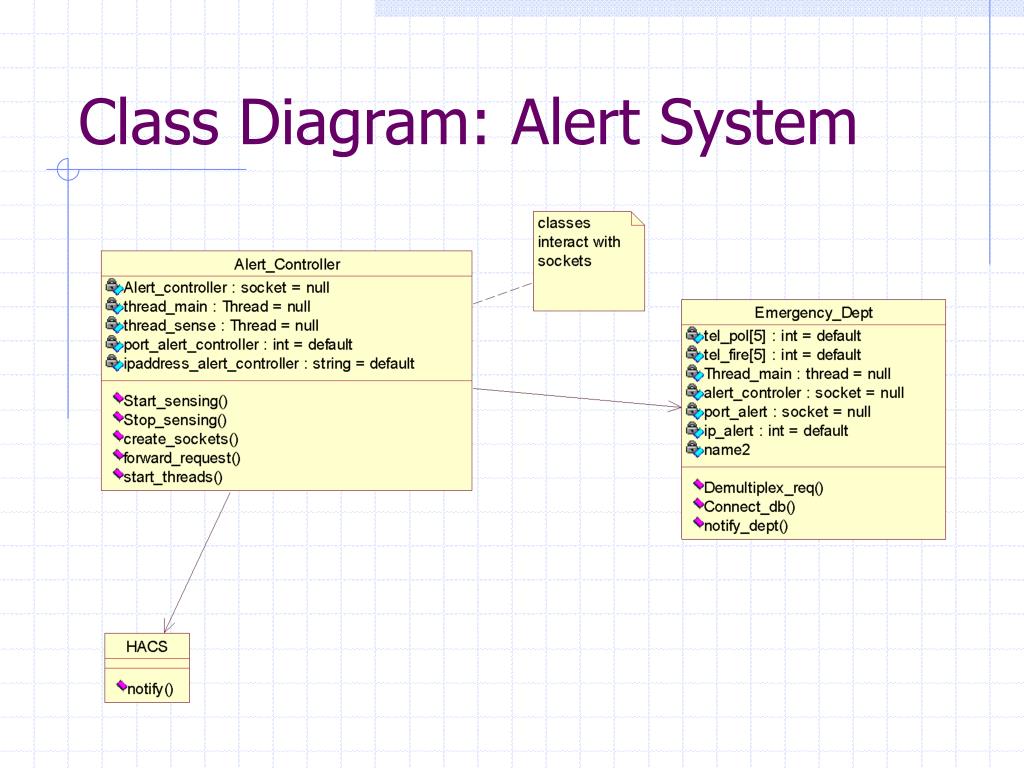Click the attribute icon beside tel_pol[5] : int
This screenshot has width=1024, height=768.
coord(694,335)
